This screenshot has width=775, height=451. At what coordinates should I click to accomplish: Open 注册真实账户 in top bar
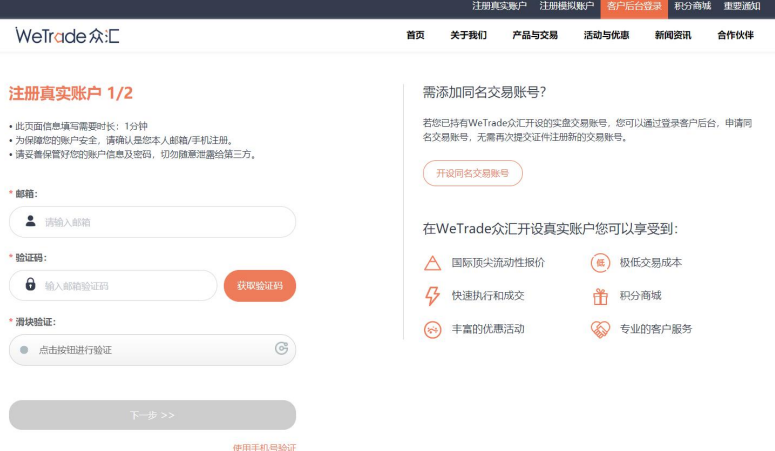[x=499, y=6]
